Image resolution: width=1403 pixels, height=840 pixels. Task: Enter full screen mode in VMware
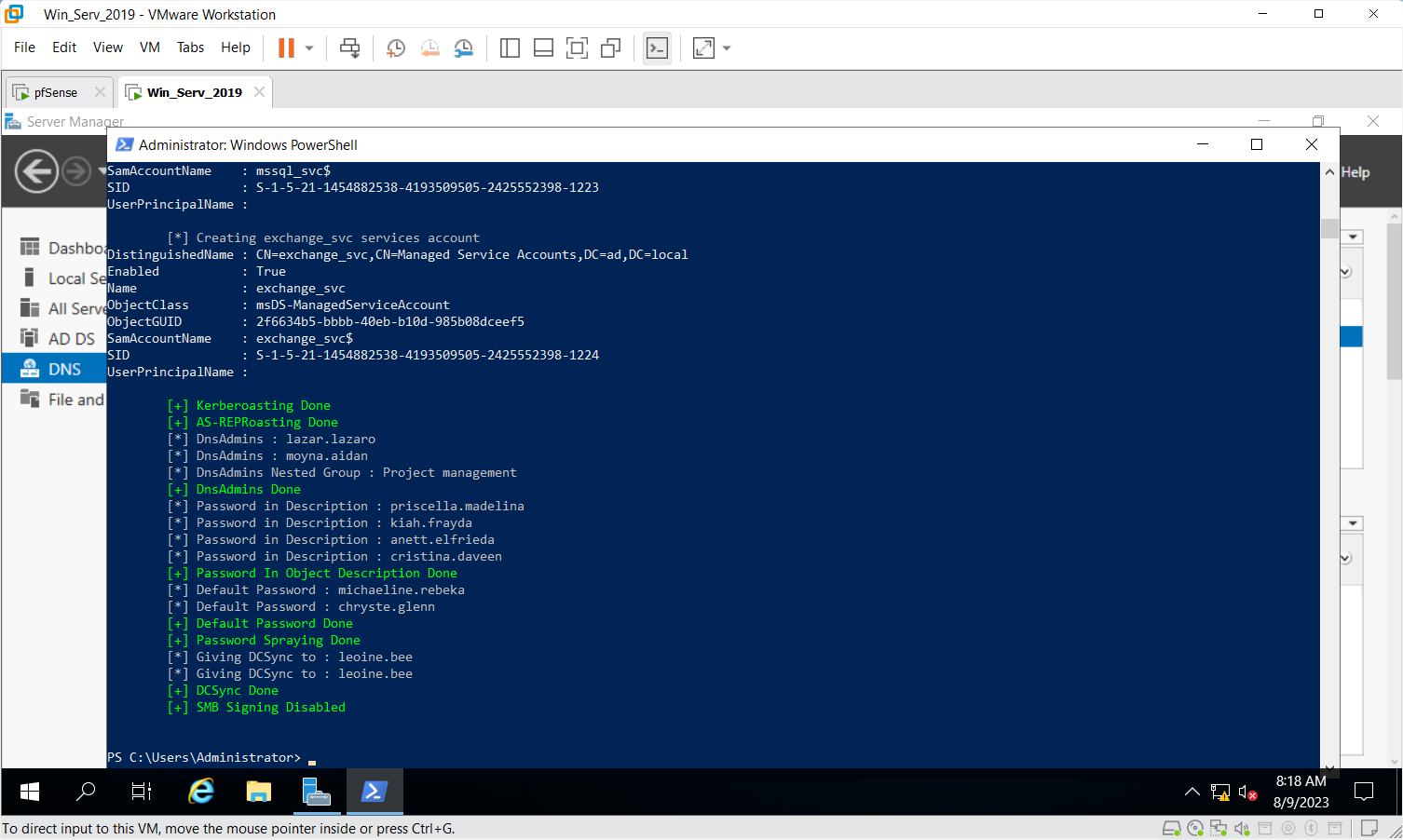coord(577,47)
